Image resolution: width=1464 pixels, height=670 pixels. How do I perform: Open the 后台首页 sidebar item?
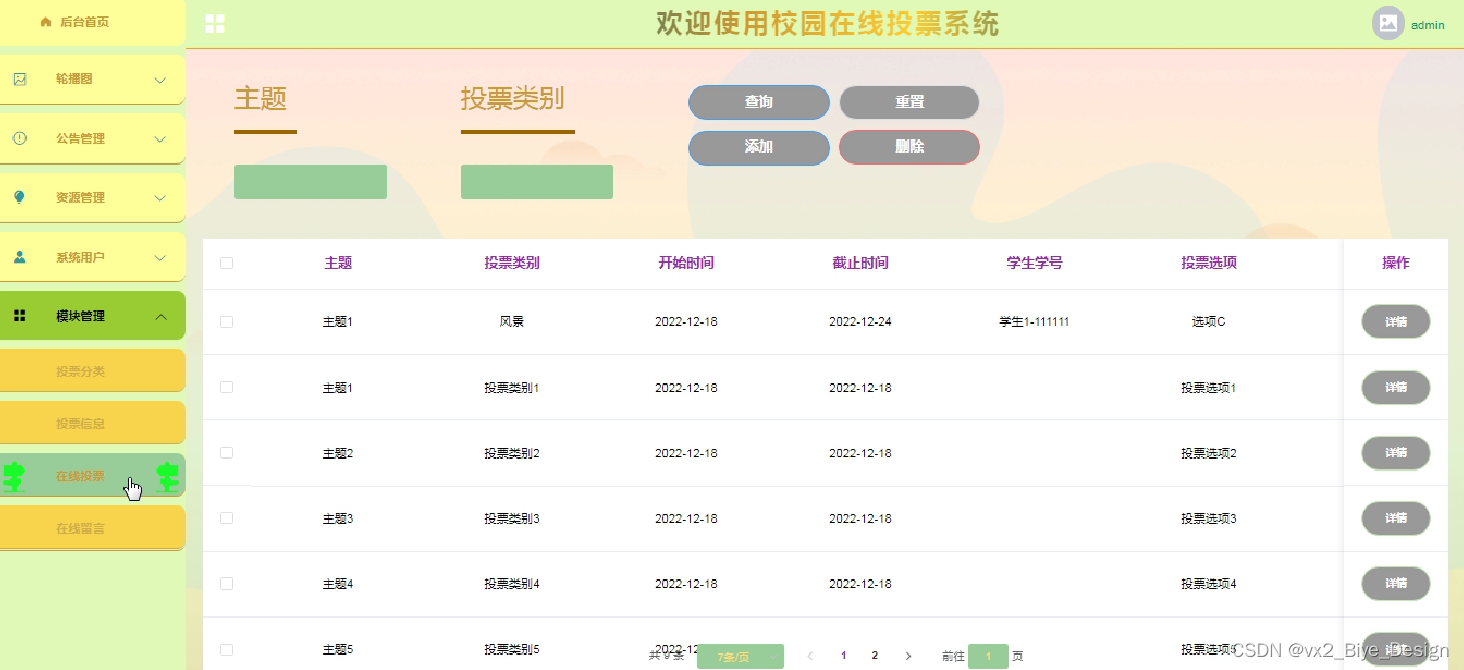[92, 22]
